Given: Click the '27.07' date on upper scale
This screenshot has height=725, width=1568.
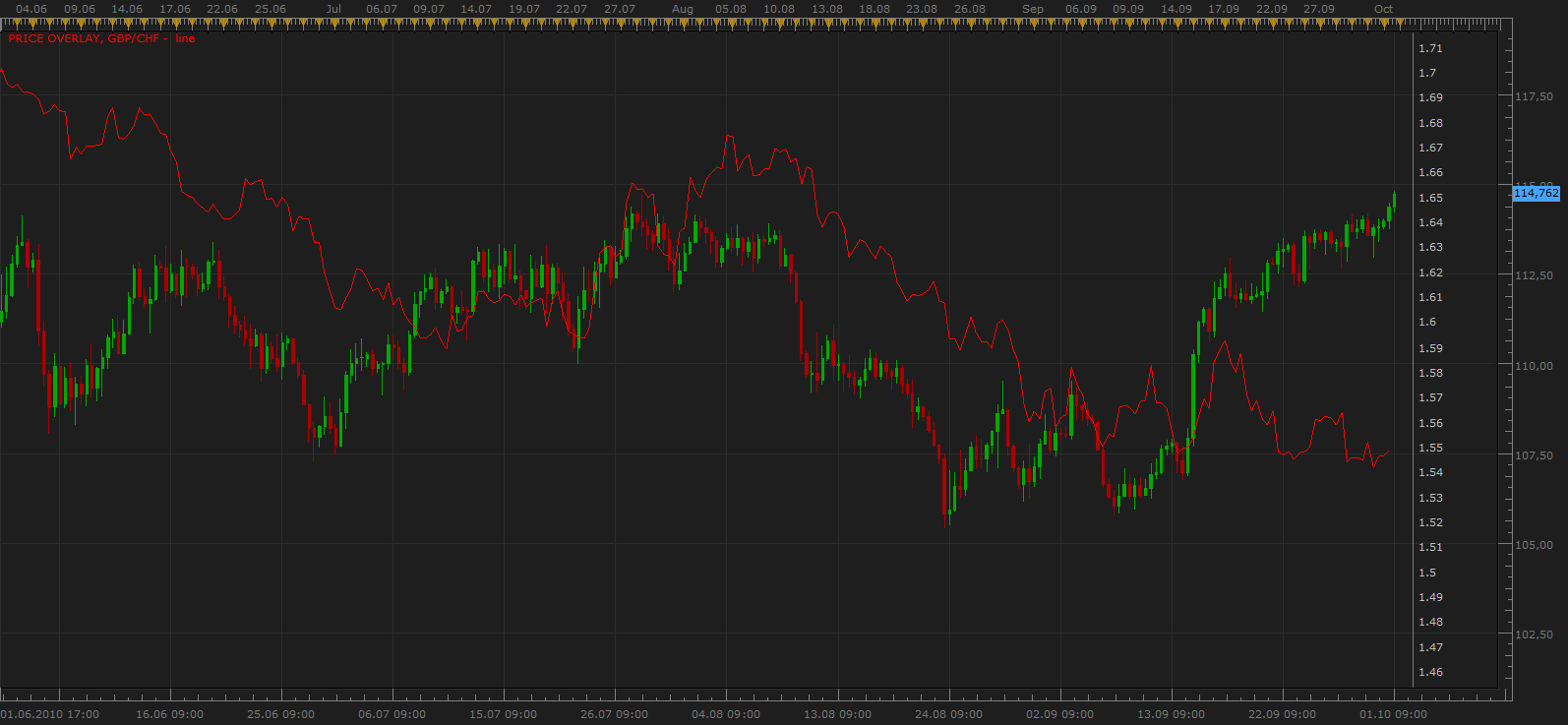Looking at the screenshot, I should [620, 9].
